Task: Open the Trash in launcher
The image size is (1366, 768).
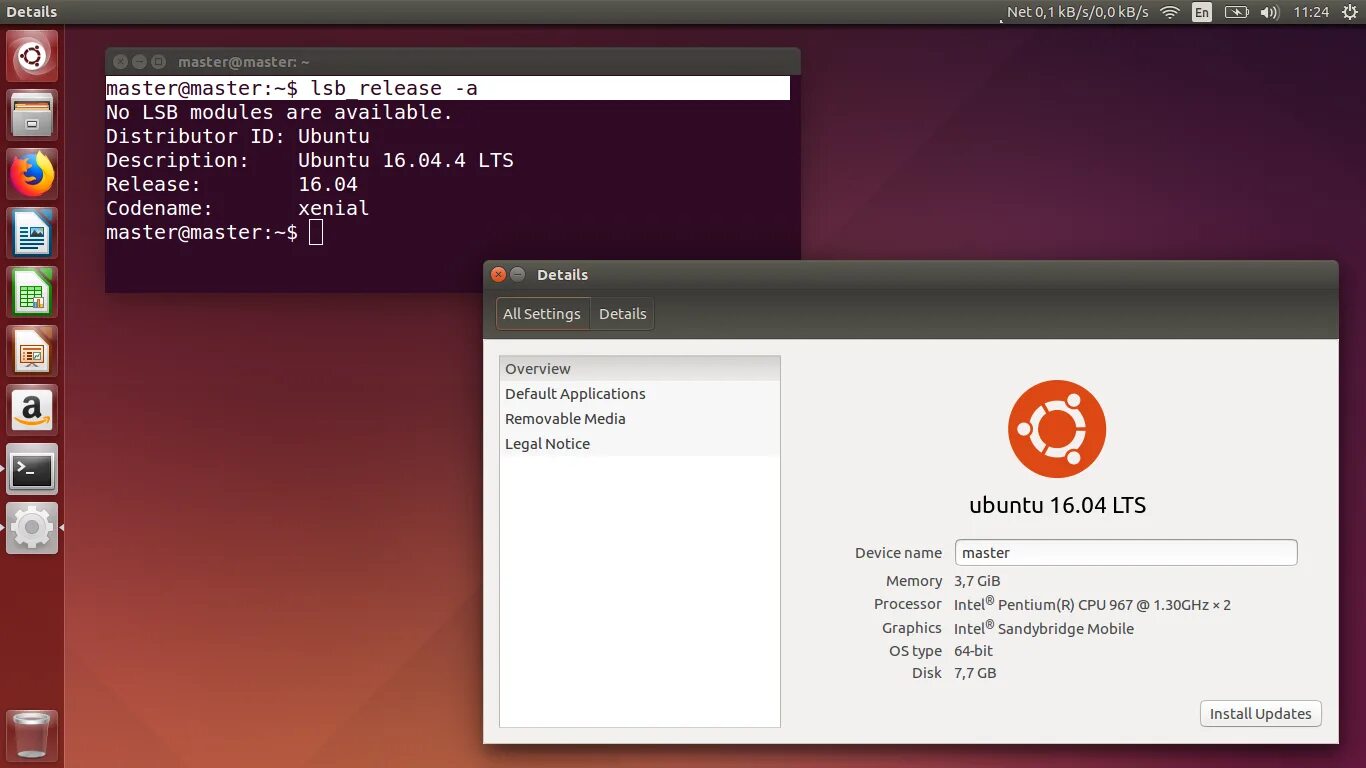Action: (x=32, y=735)
